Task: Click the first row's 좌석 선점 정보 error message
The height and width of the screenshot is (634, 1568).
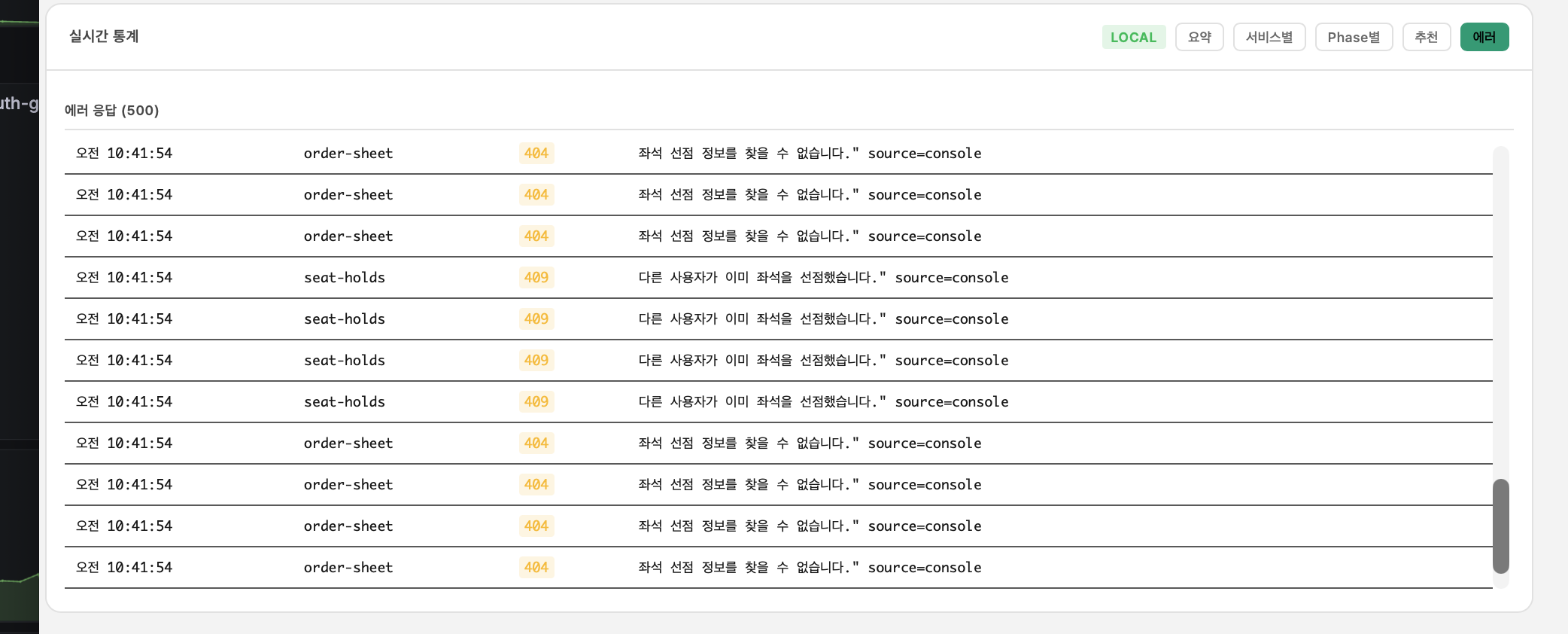Action: [810, 154]
